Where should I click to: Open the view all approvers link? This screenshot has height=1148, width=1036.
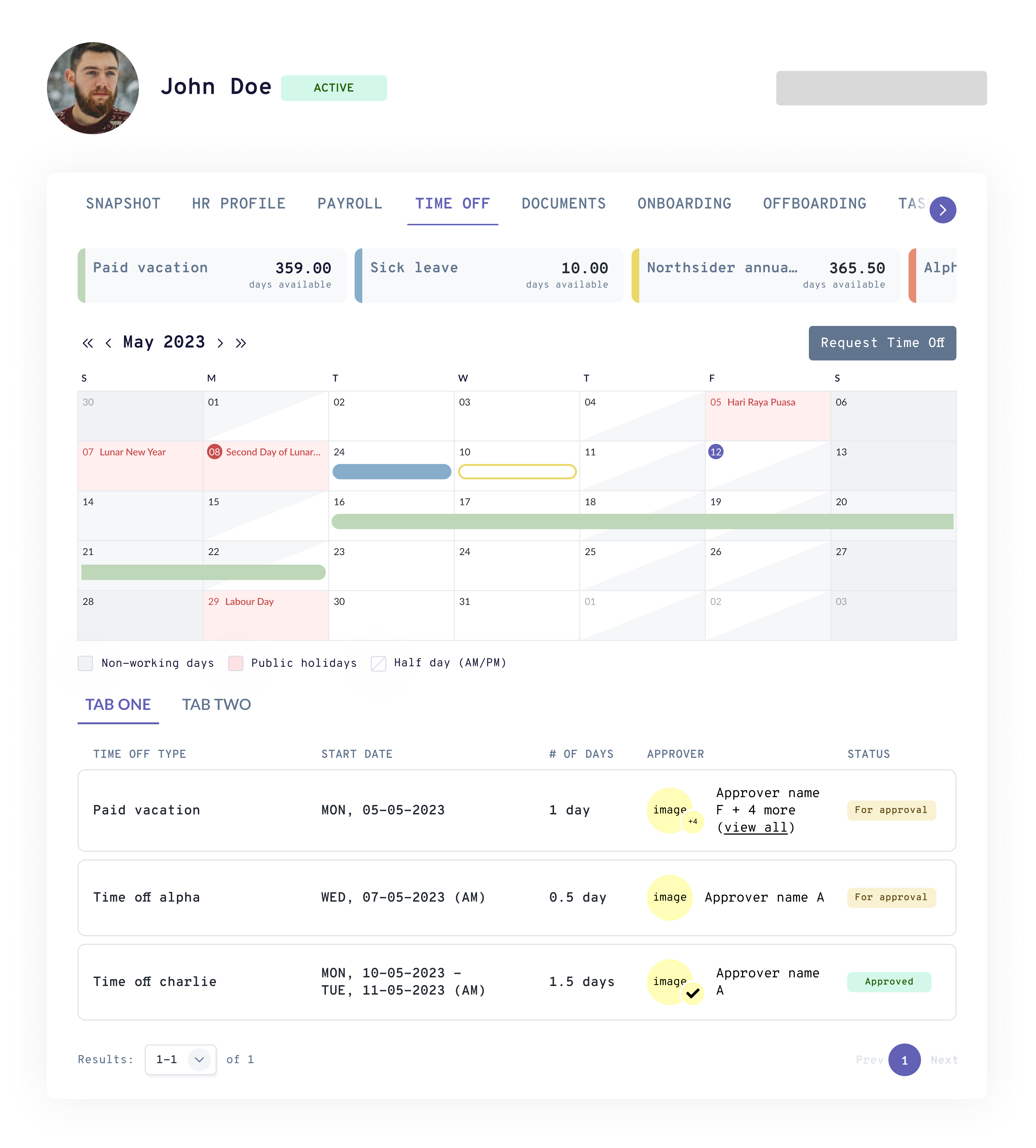coord(755,827)
